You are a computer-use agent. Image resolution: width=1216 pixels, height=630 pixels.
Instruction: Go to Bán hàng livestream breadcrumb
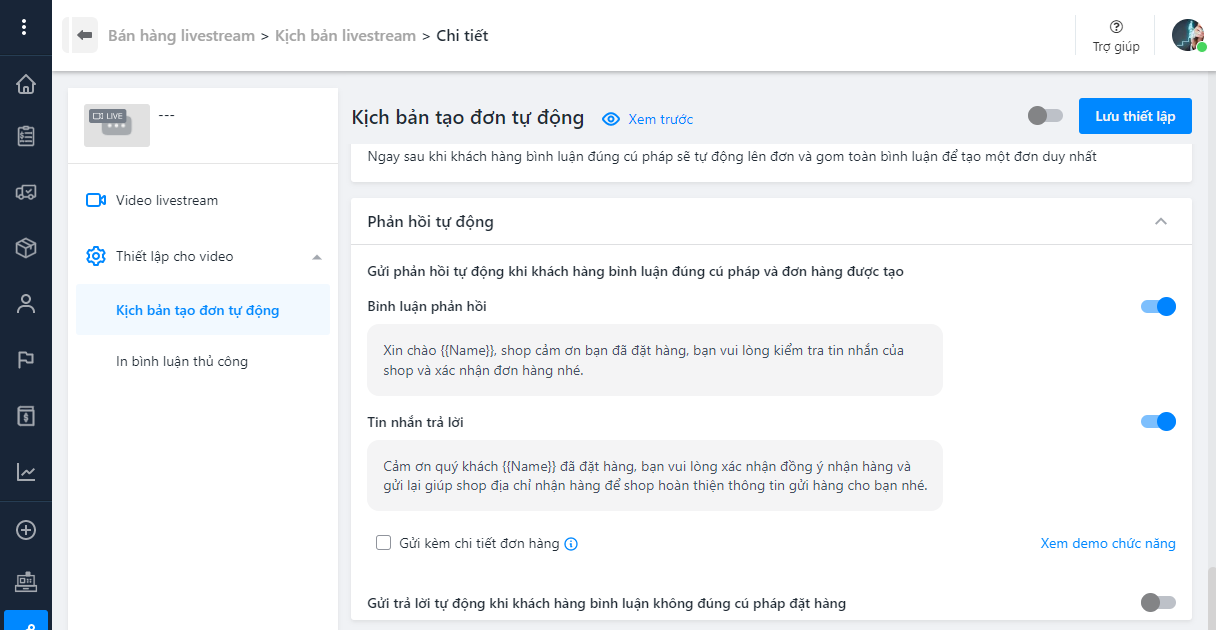(x=181, y=35)
